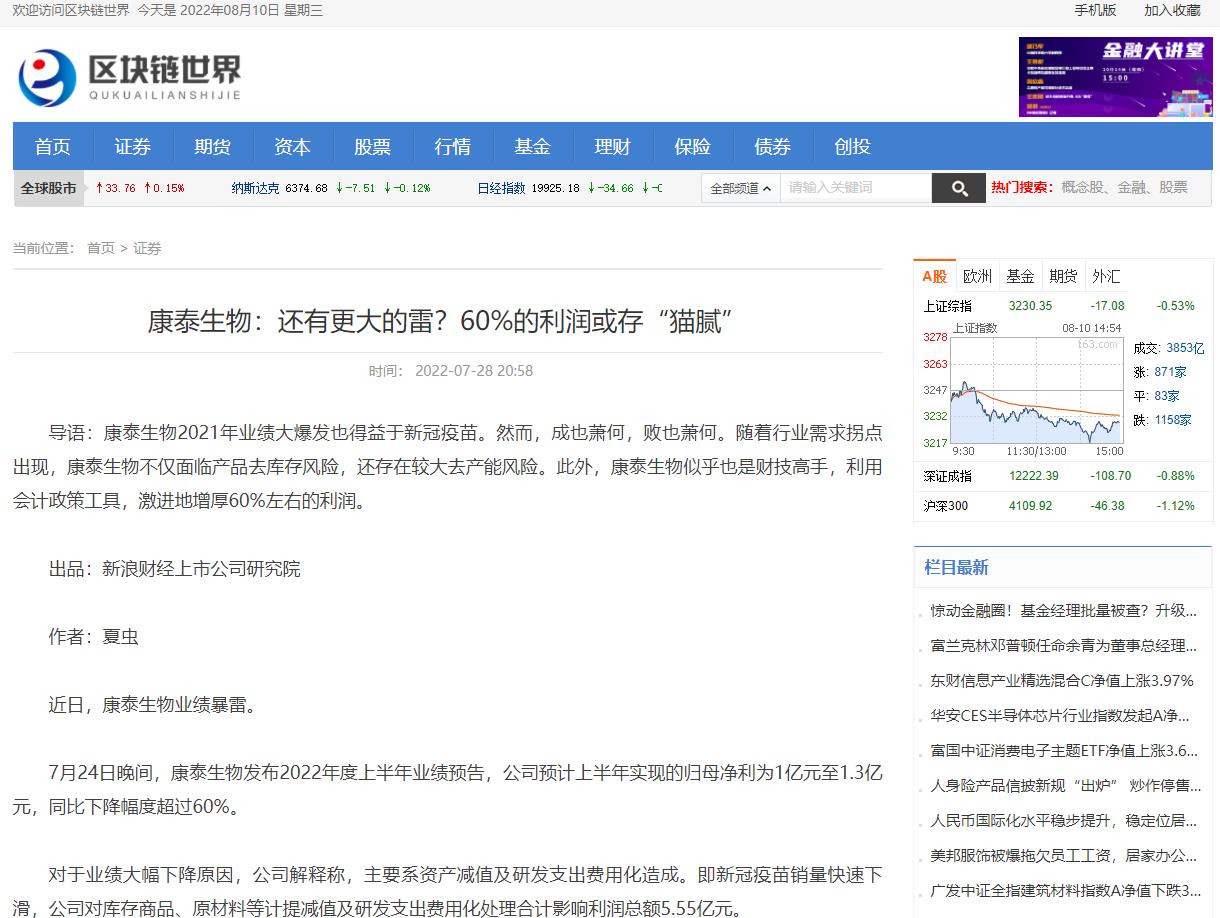Open the 首页 navigation tab

point(53,147)
